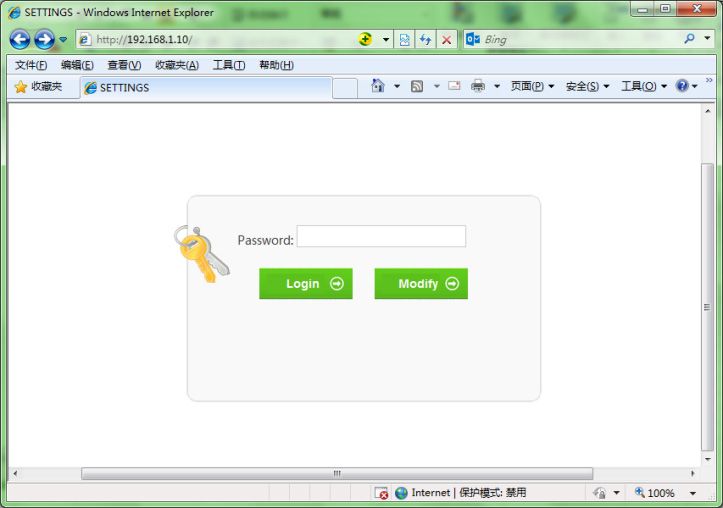Viewport: 723px width, 508px height.
Task: Click the IE icon in title bar
Action: [15, 12]
